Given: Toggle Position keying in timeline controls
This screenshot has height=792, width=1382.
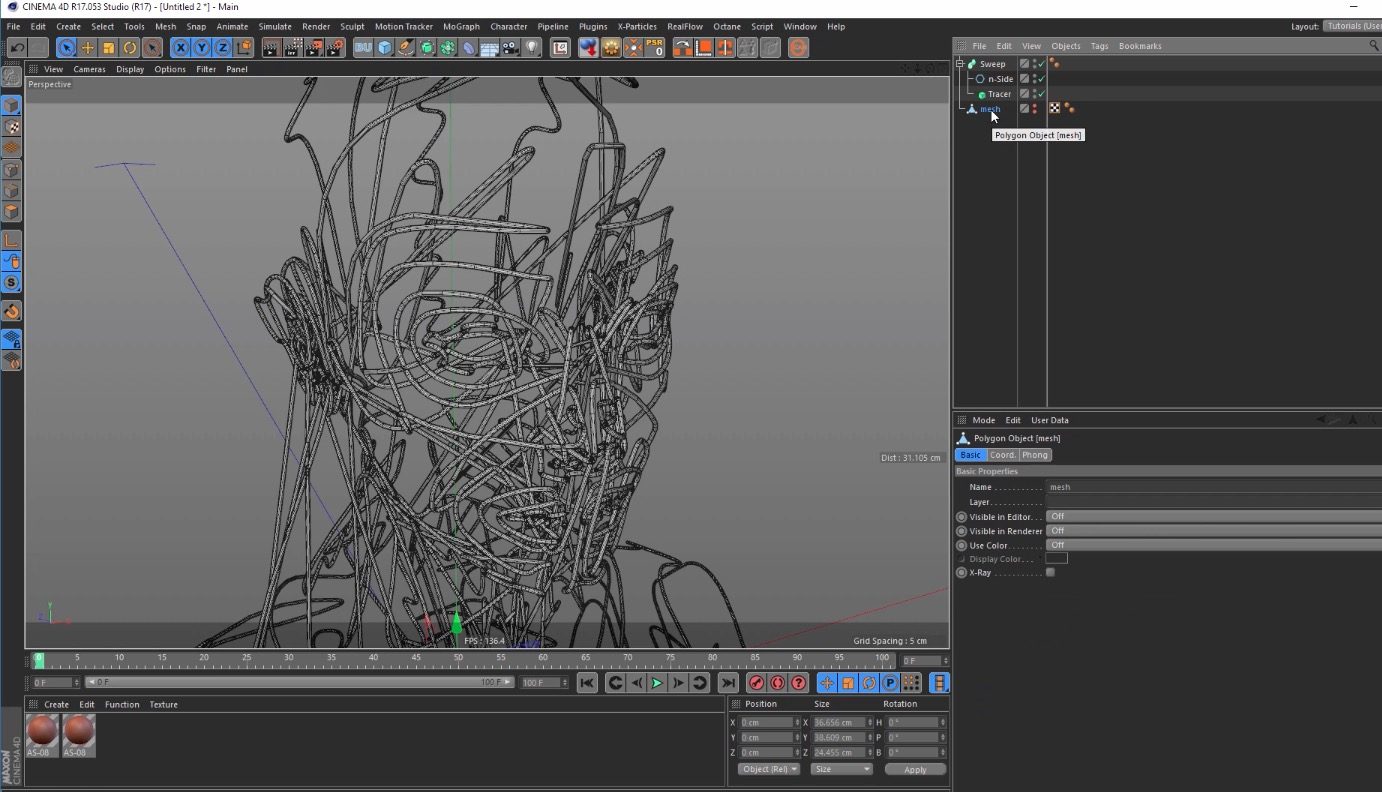Looking at the screenshot, I should tap(827, 683).
